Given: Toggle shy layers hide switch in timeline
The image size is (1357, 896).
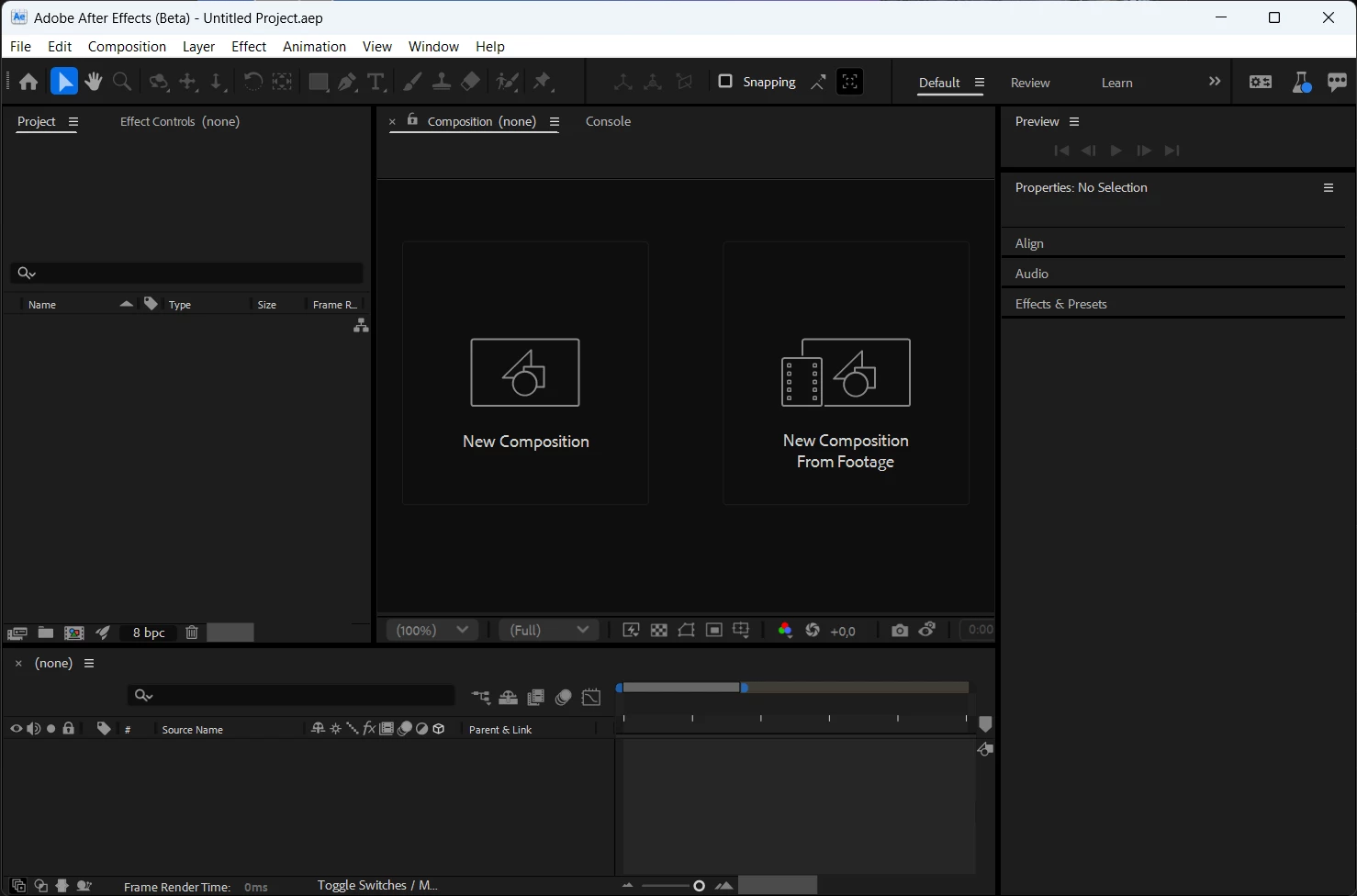Looking at the screenshot, I should [509, 698].
